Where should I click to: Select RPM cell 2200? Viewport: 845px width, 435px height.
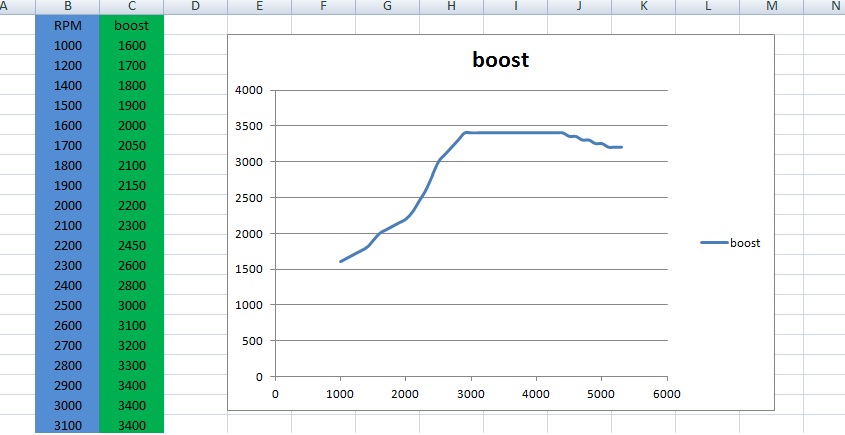point(67,245)
